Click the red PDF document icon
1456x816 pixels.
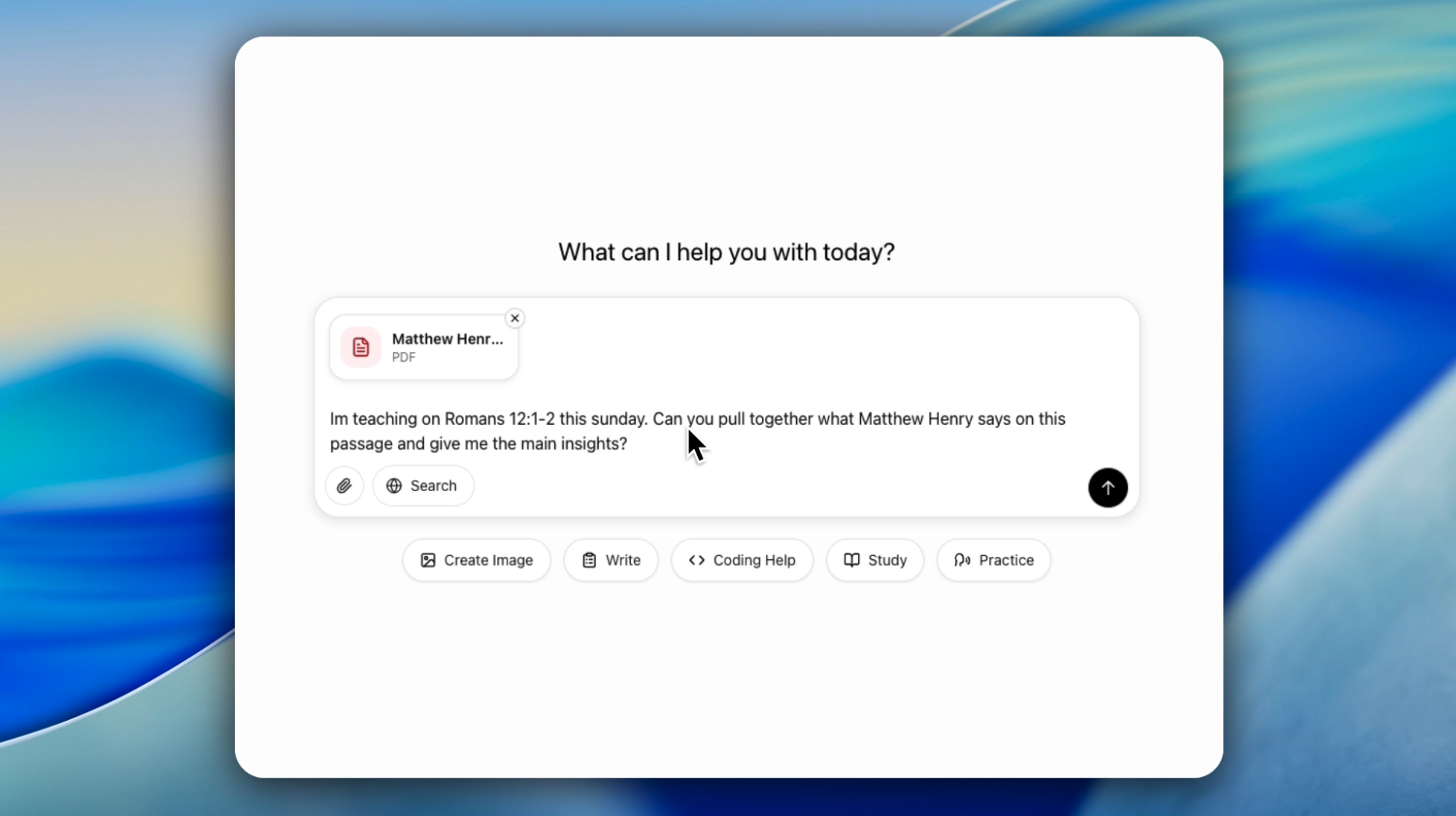tap(361, 347)
